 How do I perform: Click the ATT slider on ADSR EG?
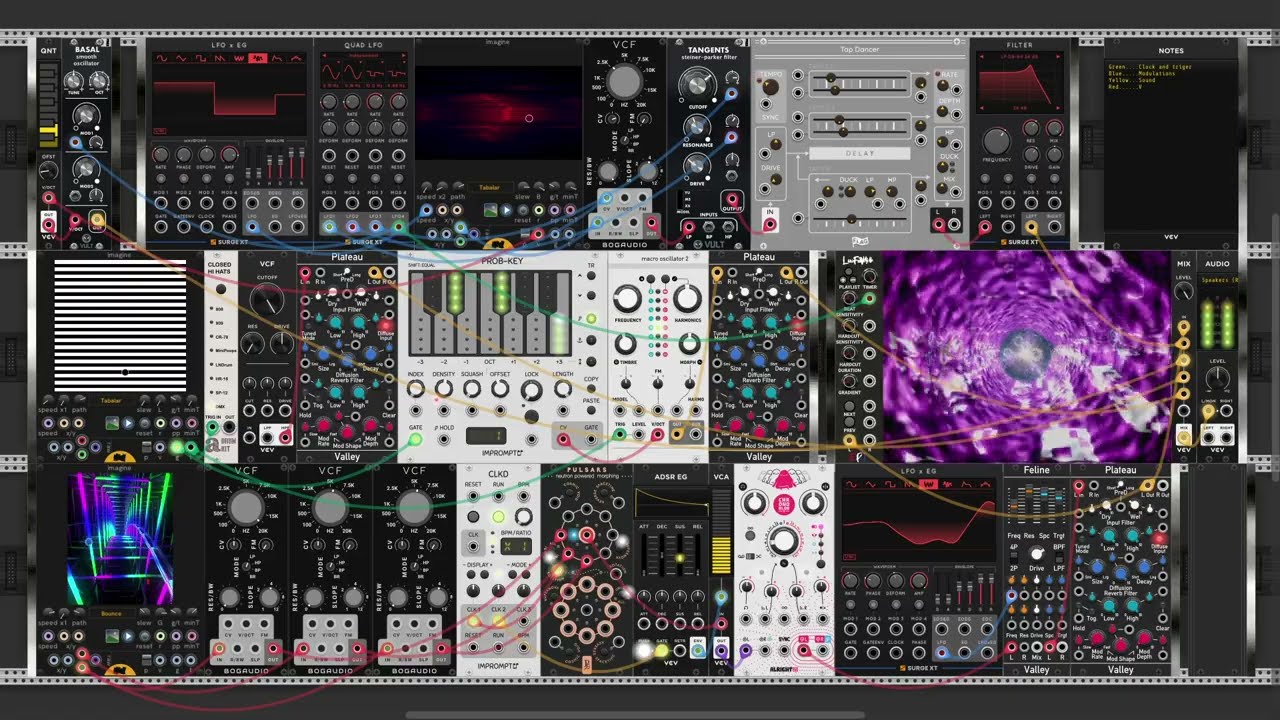point(644,555)
